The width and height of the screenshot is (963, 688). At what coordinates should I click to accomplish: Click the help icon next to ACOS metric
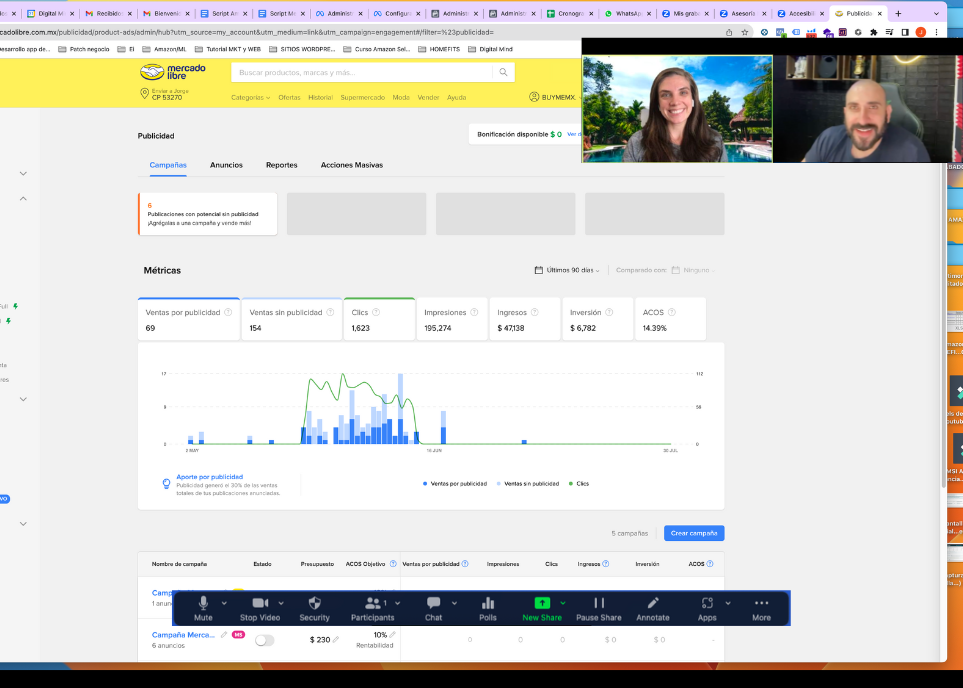[x=672, y=312]
